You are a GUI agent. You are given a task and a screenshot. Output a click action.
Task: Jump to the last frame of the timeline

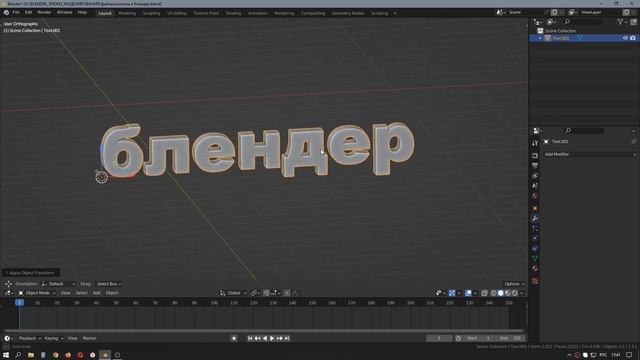(x=287, y=338)
